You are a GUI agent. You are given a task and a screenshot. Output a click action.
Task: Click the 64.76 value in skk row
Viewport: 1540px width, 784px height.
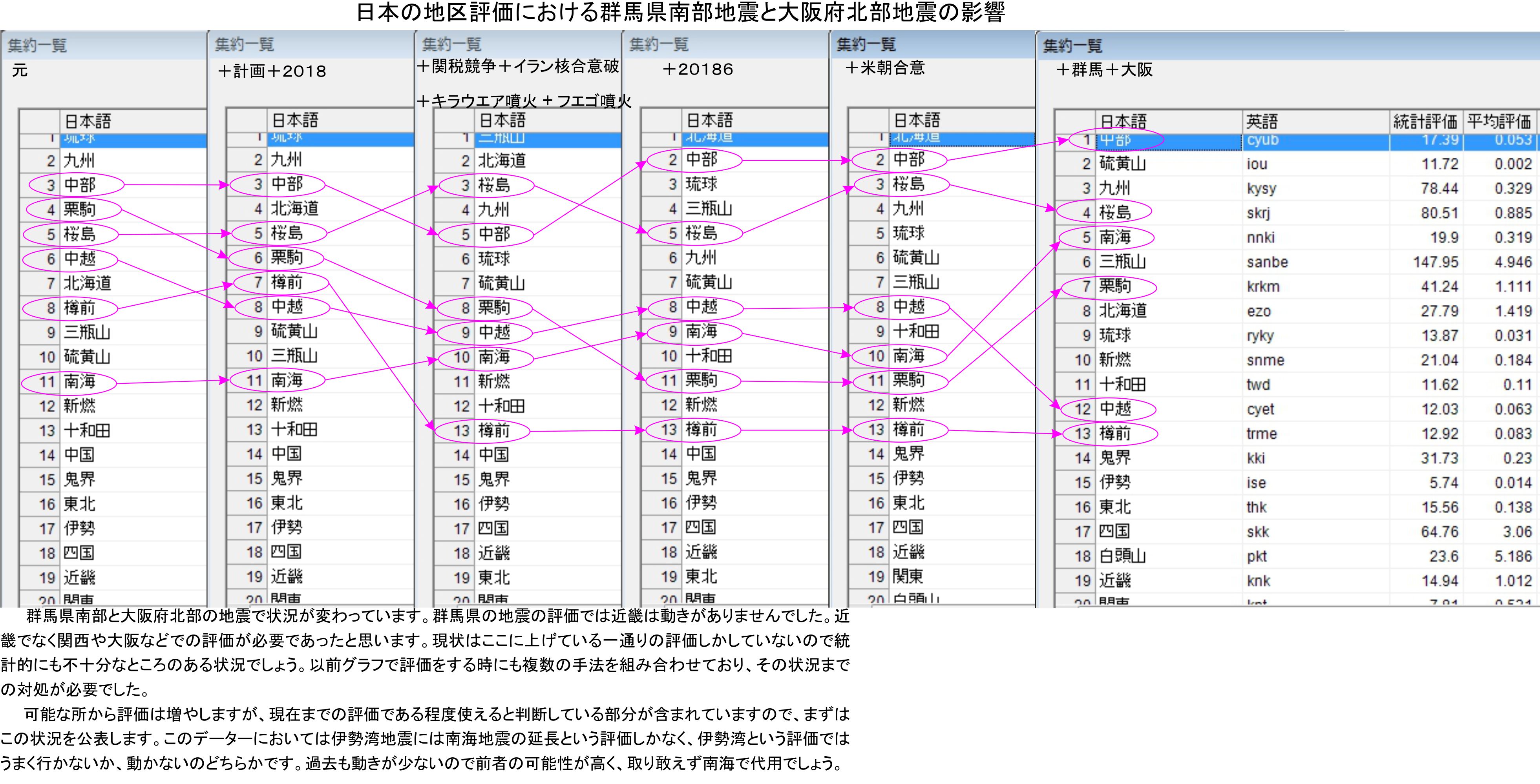click(x=1439, y=531)
